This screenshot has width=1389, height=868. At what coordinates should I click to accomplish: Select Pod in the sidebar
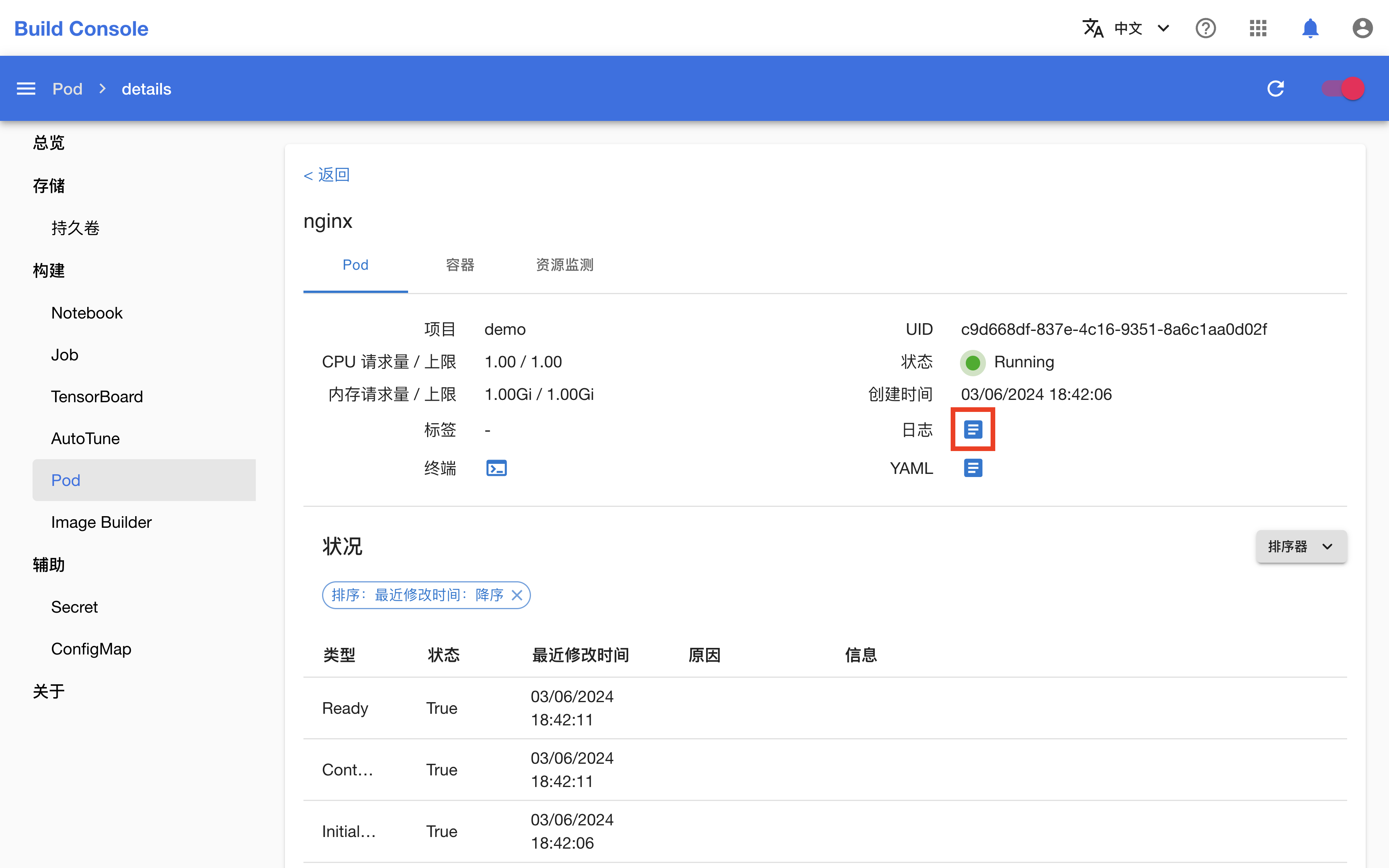(143, 480)
